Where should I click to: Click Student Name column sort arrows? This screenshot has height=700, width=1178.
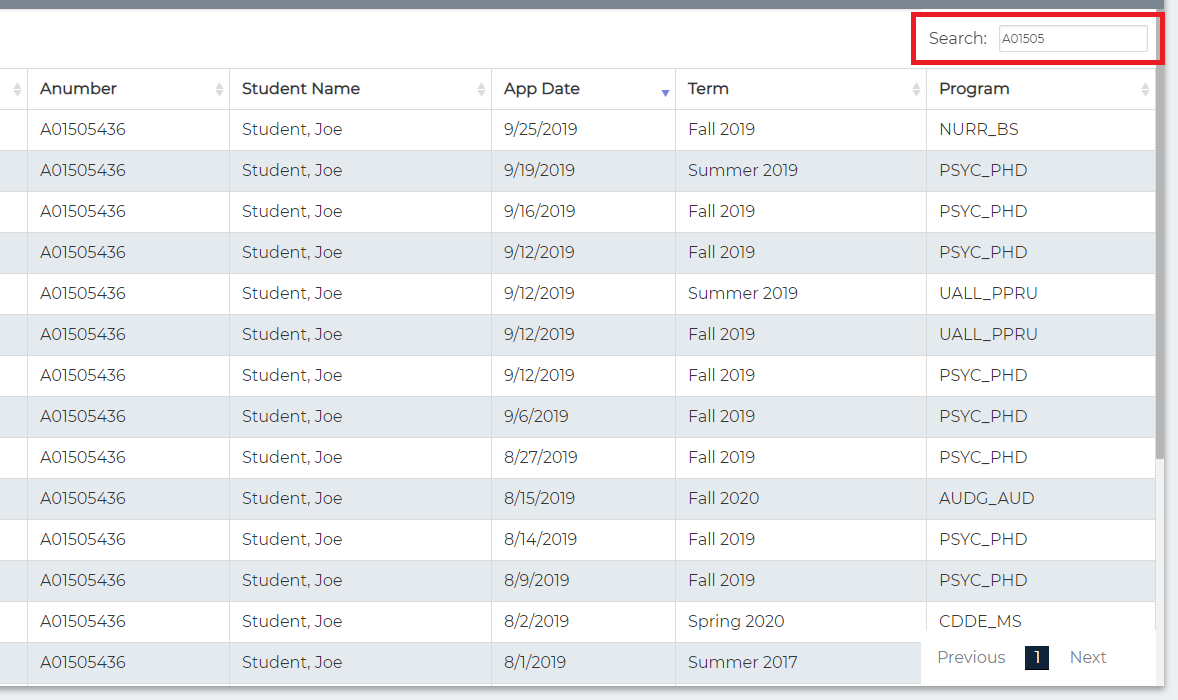[x=481, y=90]
